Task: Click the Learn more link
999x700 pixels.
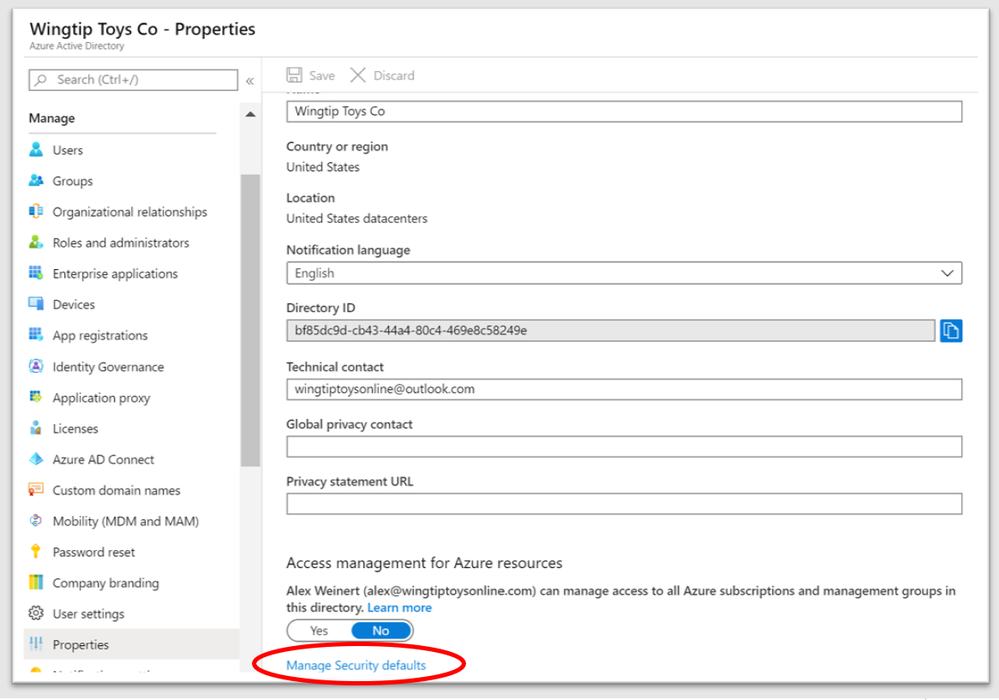Action: [399, 608]
